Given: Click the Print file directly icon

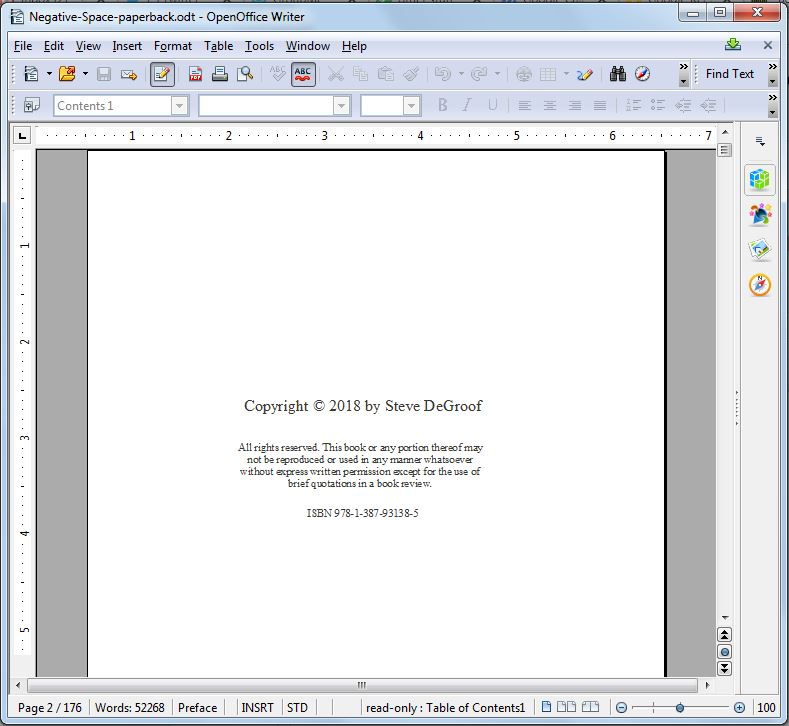Looking at the screenshot, I should 219,74.
